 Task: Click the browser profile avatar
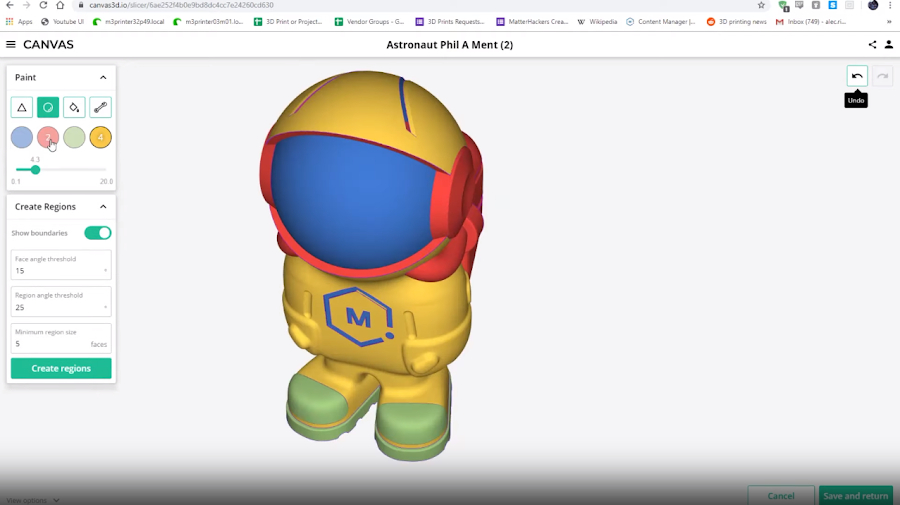point(873,5)
